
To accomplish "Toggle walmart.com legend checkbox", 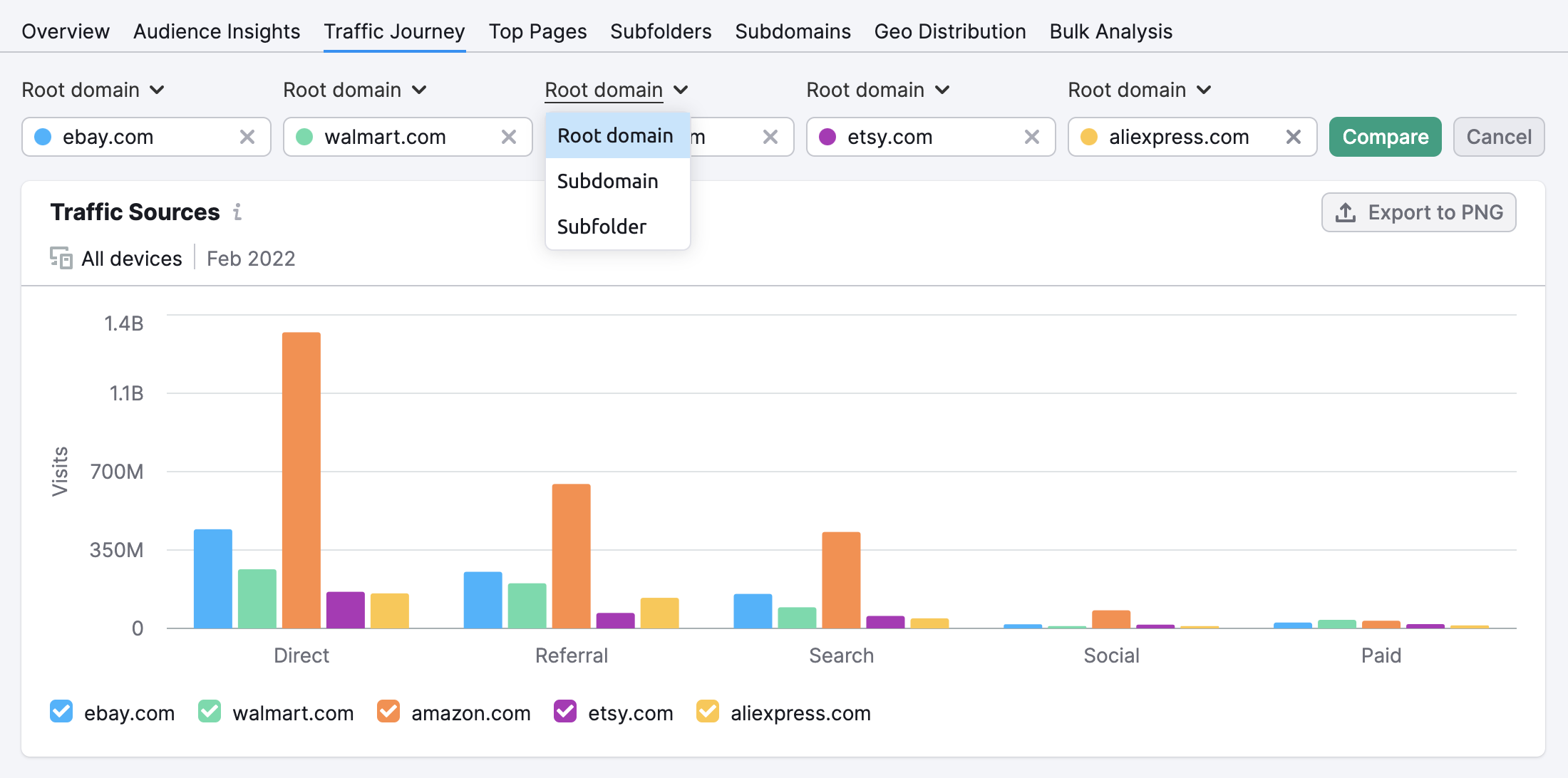I will (210, 711).
